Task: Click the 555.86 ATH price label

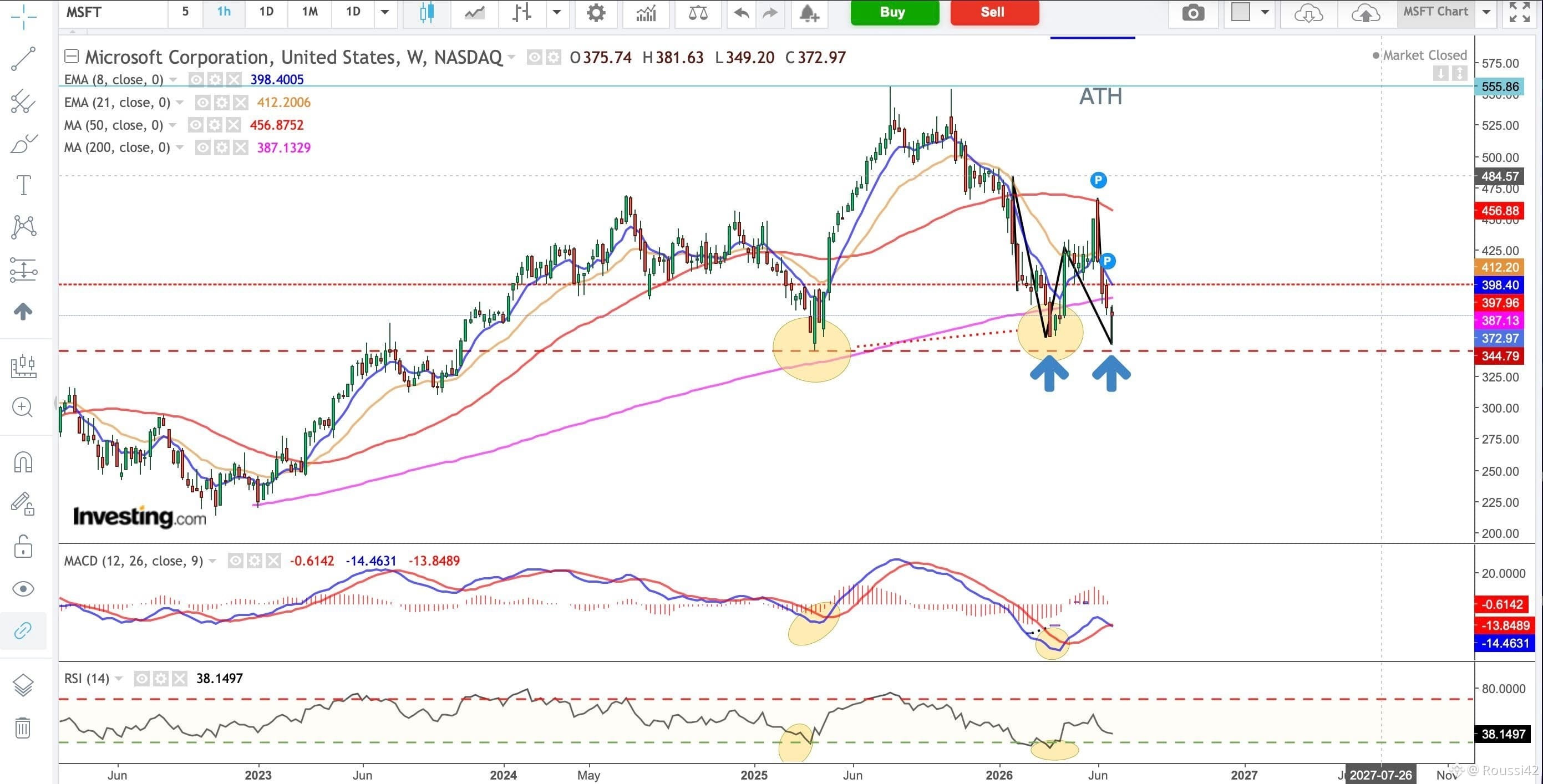Action: coord(1500,87)
